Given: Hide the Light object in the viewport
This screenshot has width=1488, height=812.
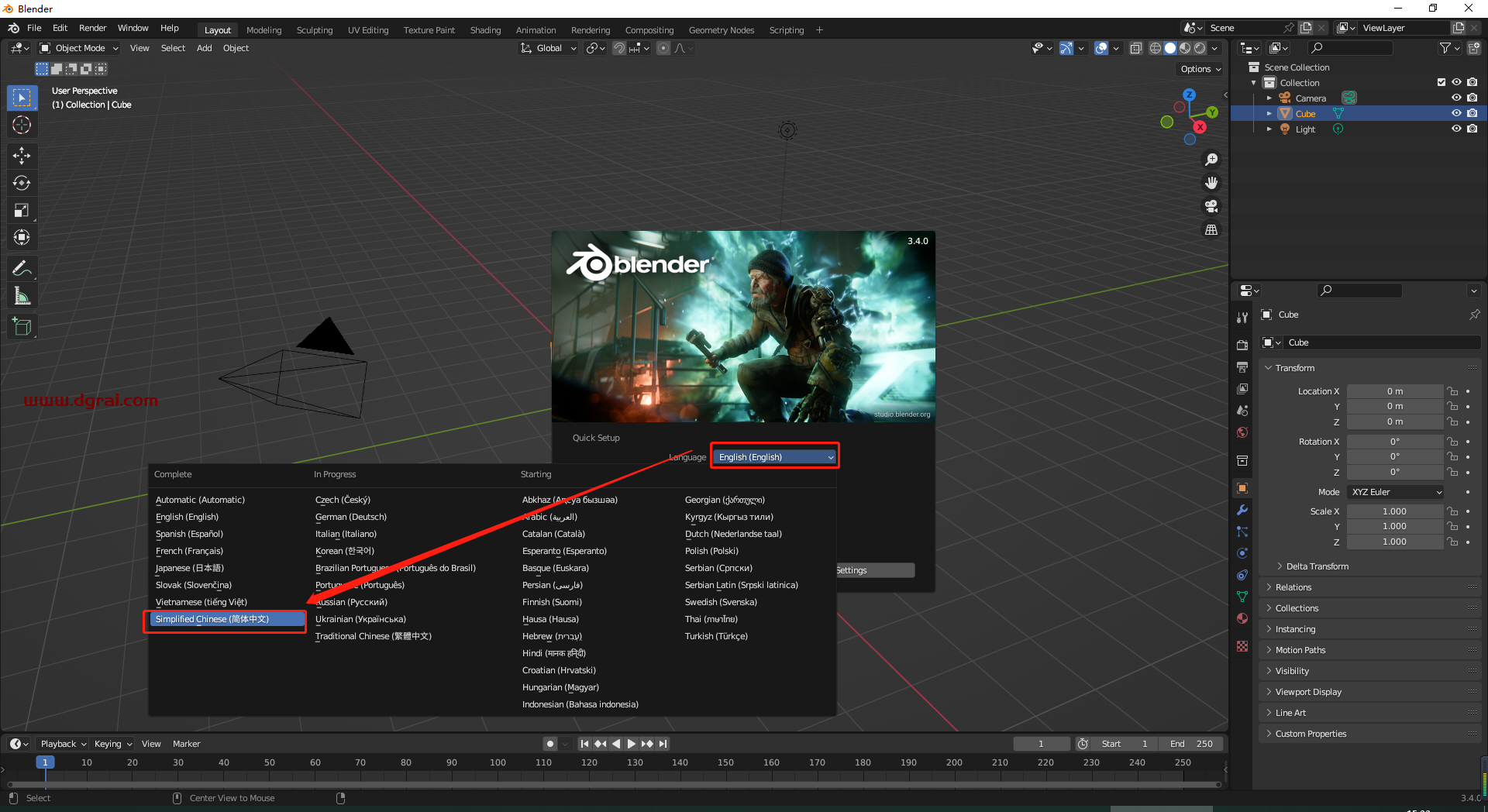Looking at the screenshot, I should pyautogui.click(x=1456, y=129).
